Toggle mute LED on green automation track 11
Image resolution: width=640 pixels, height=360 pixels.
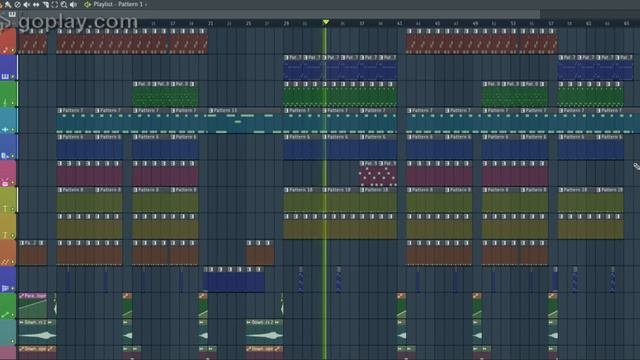(x=13, y=315)
